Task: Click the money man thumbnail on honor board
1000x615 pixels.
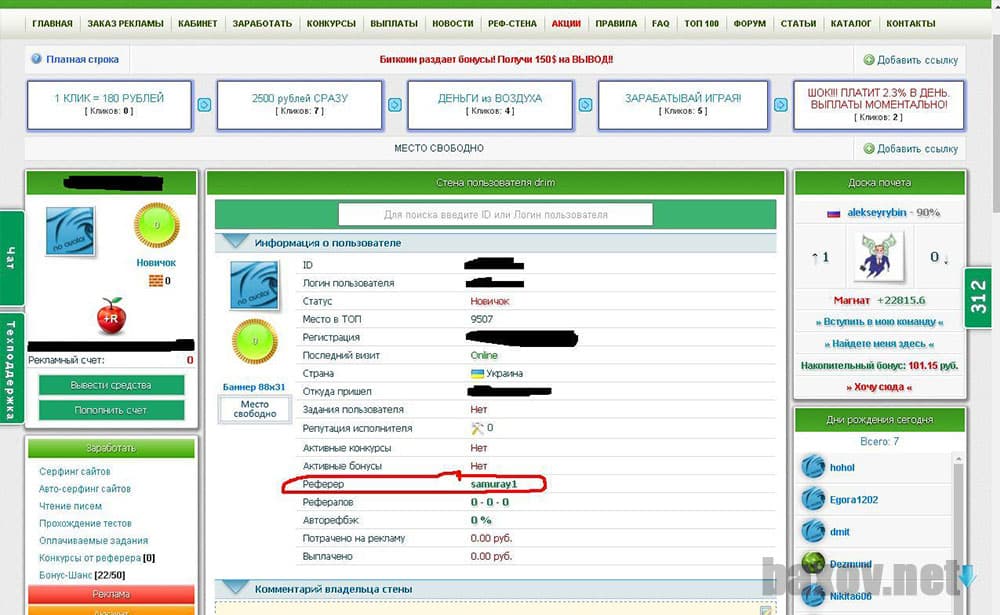Action: (x=879, y=257)
